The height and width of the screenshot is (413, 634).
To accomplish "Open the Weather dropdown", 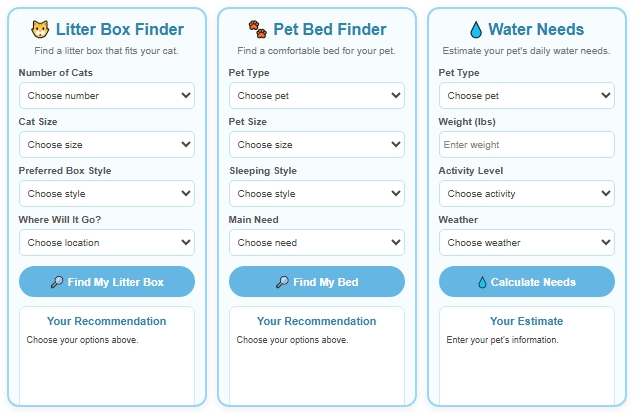I will [x=527, y=242].
